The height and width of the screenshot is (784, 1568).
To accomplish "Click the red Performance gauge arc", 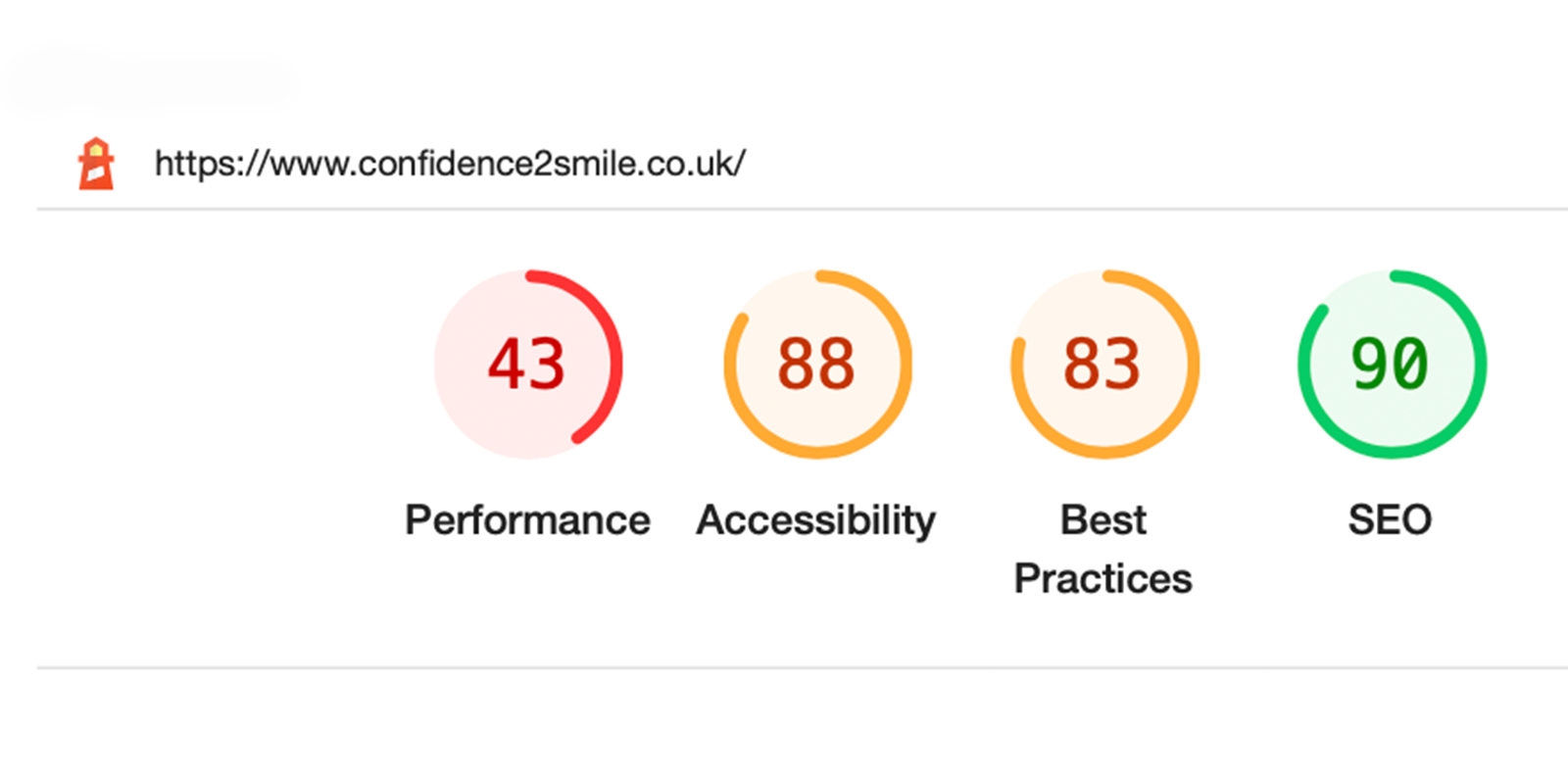I will coord(613,363).
